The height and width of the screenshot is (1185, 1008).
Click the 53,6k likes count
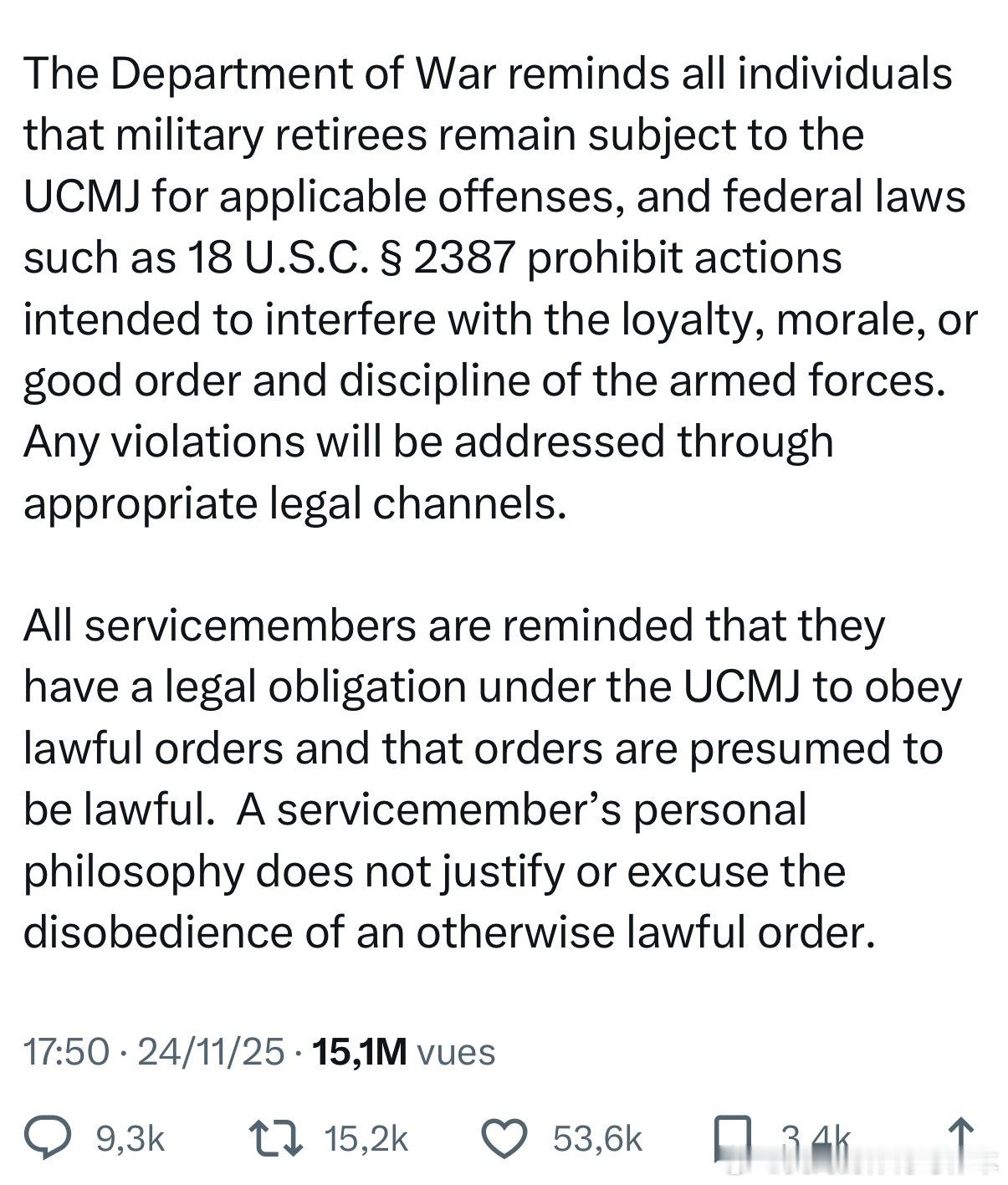(x=597, y=1137)
